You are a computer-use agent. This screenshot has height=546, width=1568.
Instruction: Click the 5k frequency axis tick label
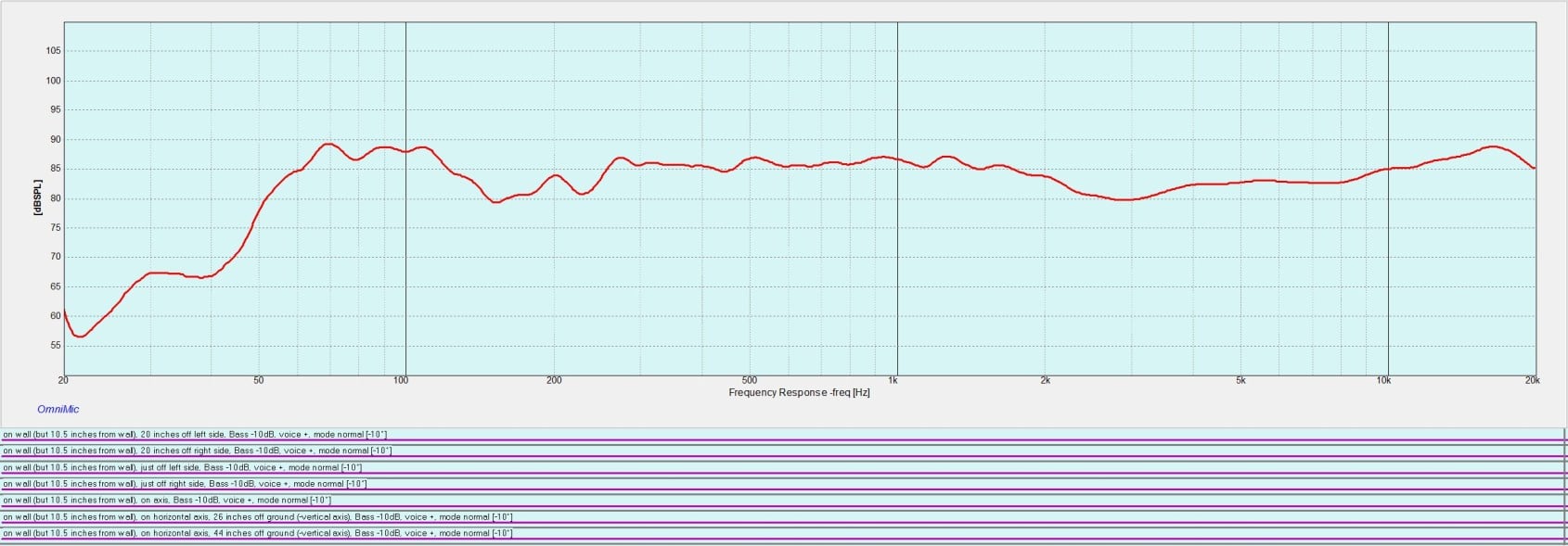point(1240,380)
